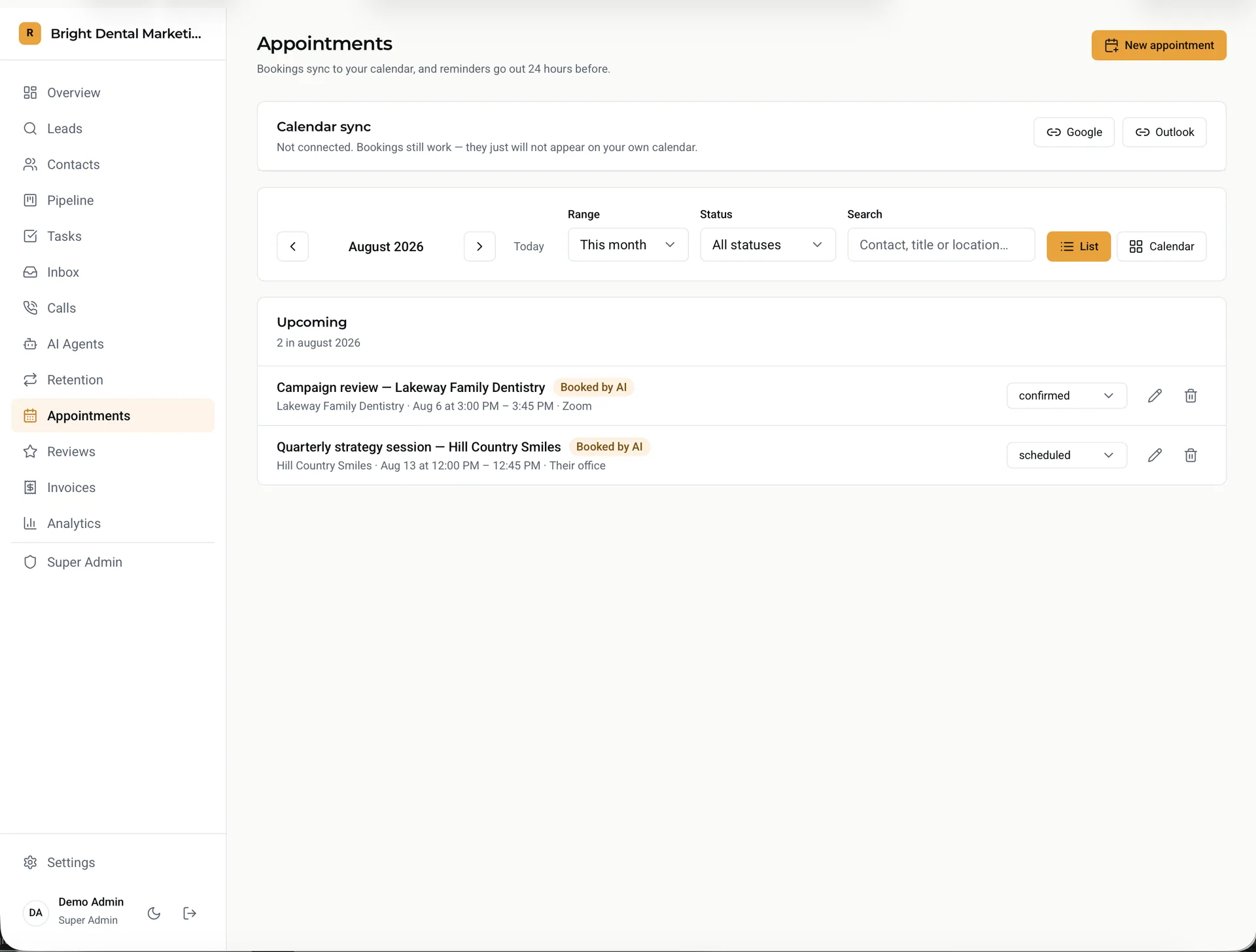Open AI Agents robot icon
Screen dimensions: 1256x952
click(30, 344)
